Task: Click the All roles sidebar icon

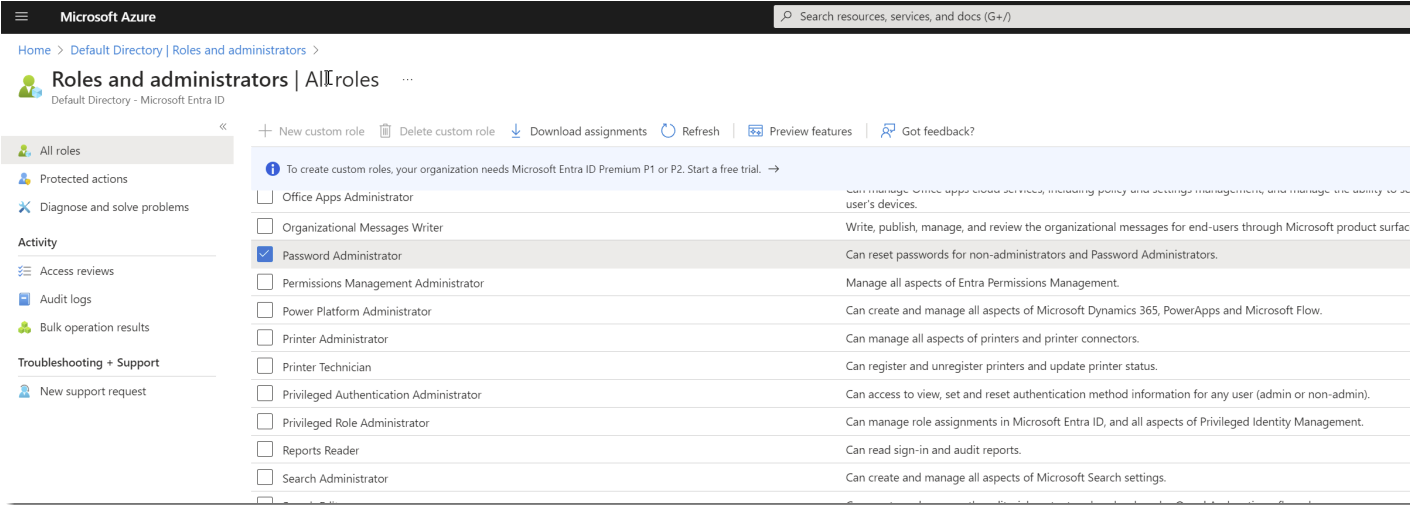Action: pyautogui.click(x=25, y=151)
